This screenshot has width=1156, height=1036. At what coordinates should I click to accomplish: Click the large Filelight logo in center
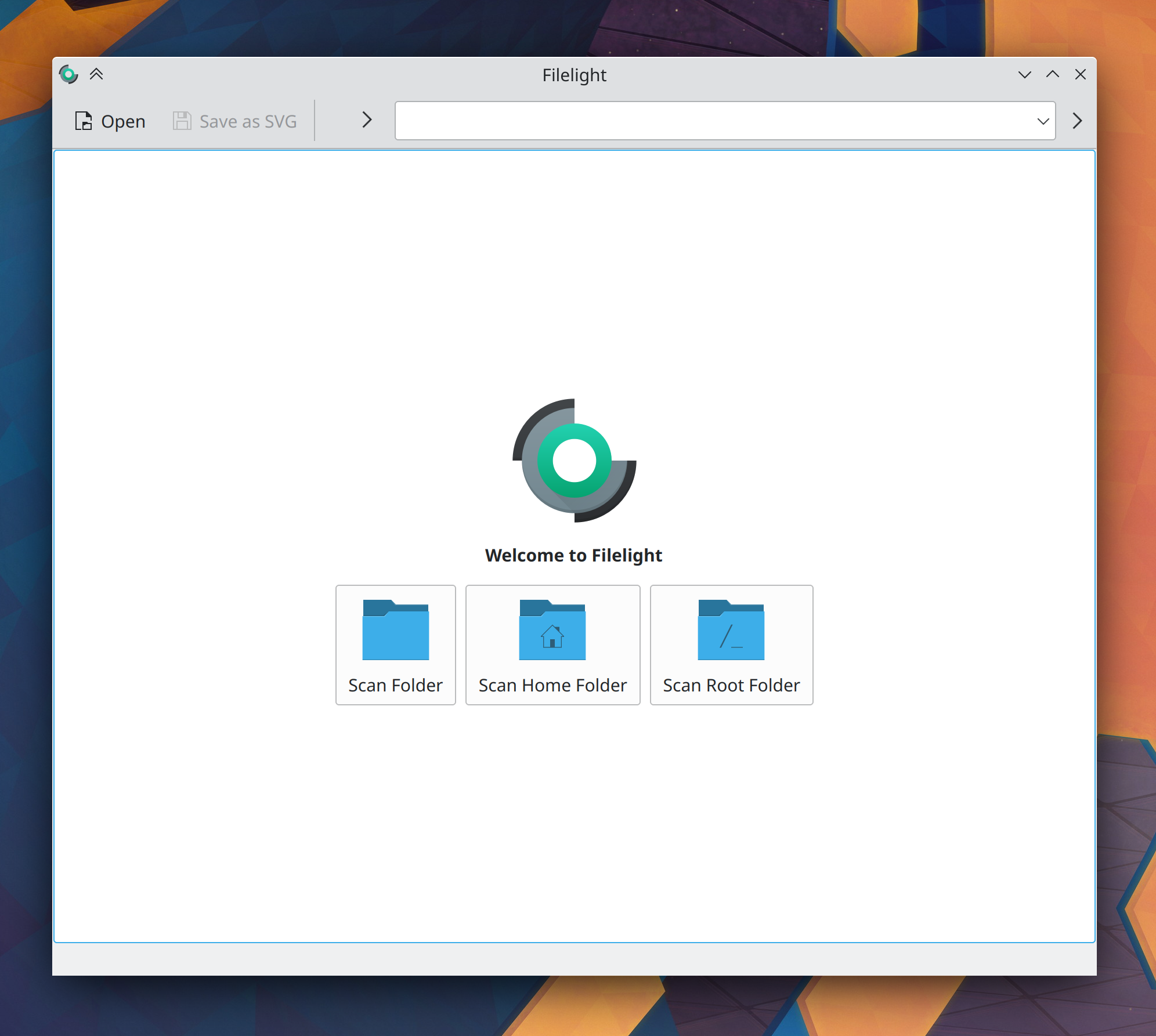point(574,461)
